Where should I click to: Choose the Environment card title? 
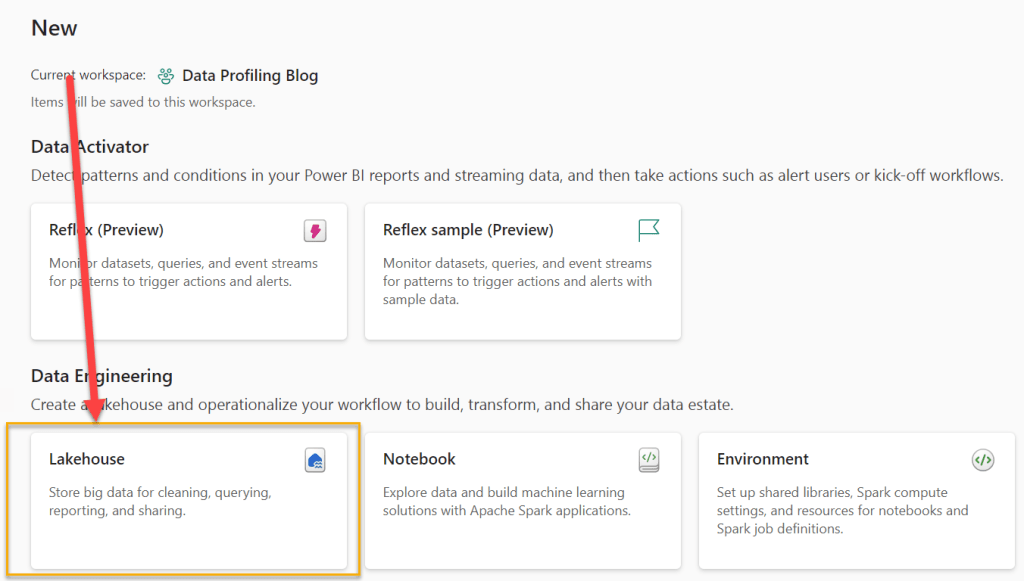coord(763,459)
